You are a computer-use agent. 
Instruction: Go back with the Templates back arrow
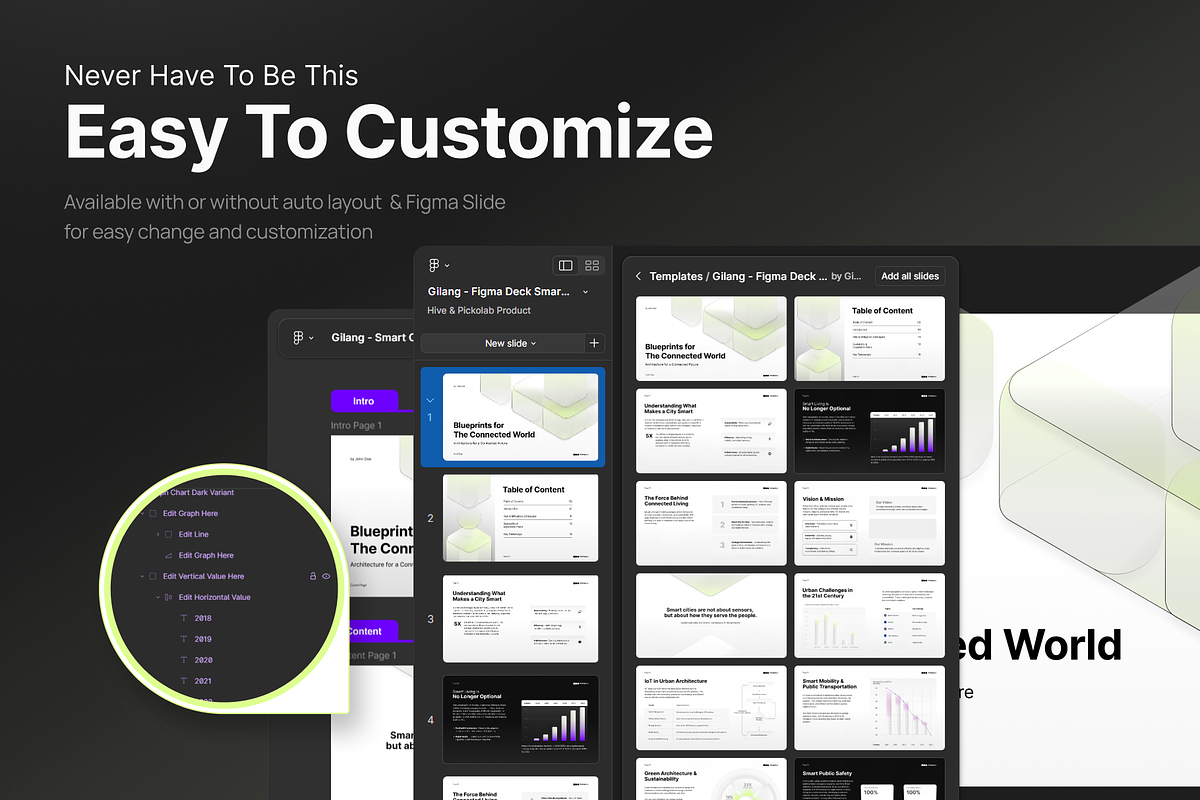638,276
